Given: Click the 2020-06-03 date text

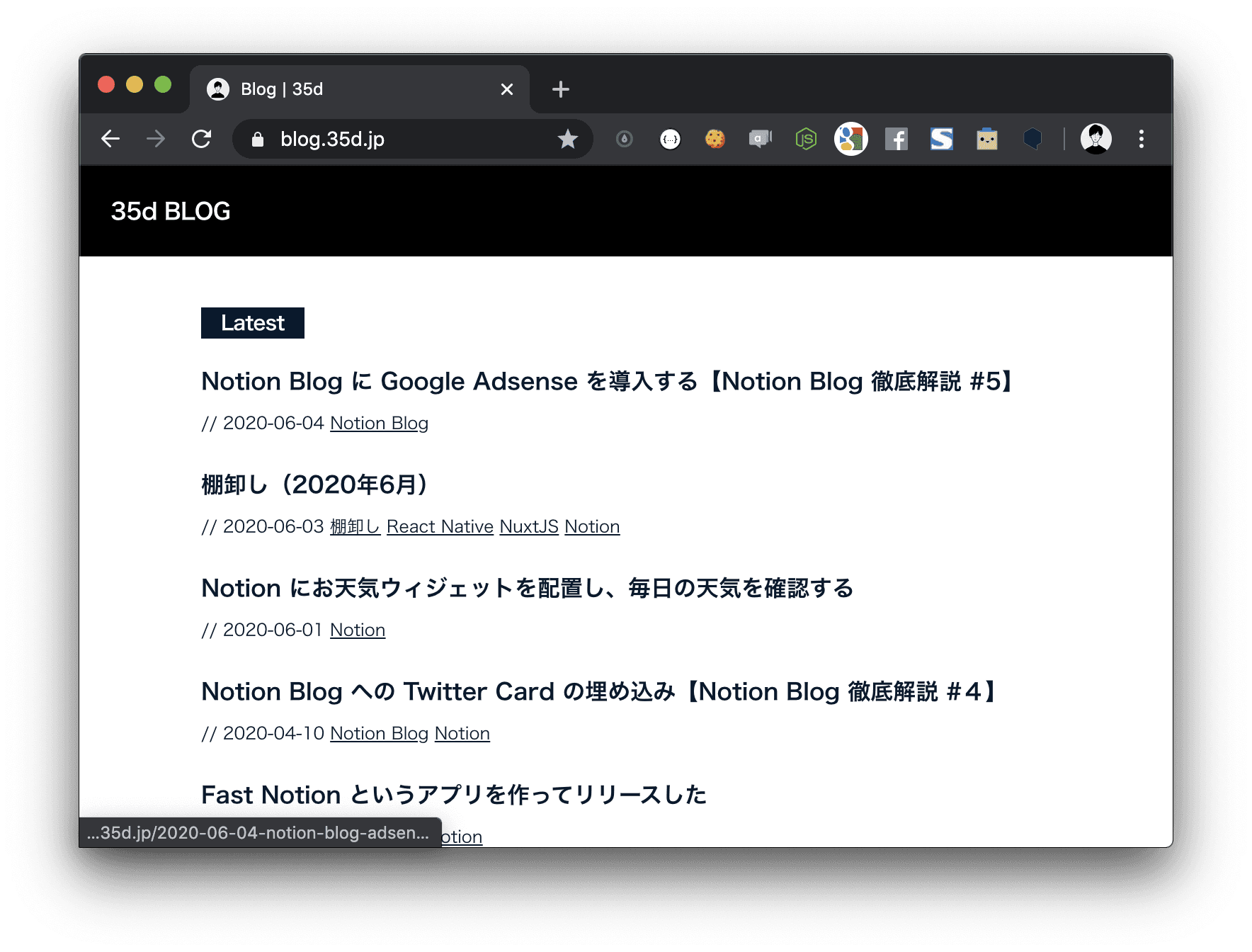Looking at the screenshot, I should pyautogui.click(x=273, y=526).
